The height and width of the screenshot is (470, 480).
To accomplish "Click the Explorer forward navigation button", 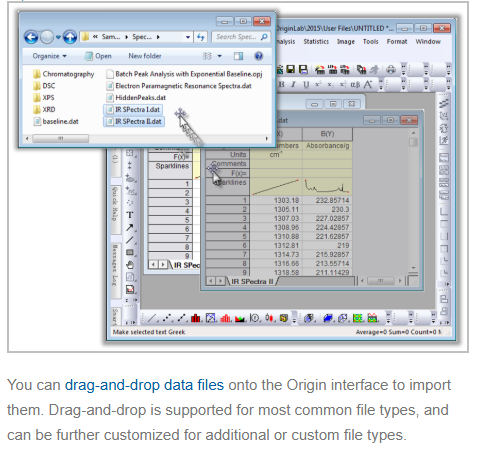I will point(47,37).
